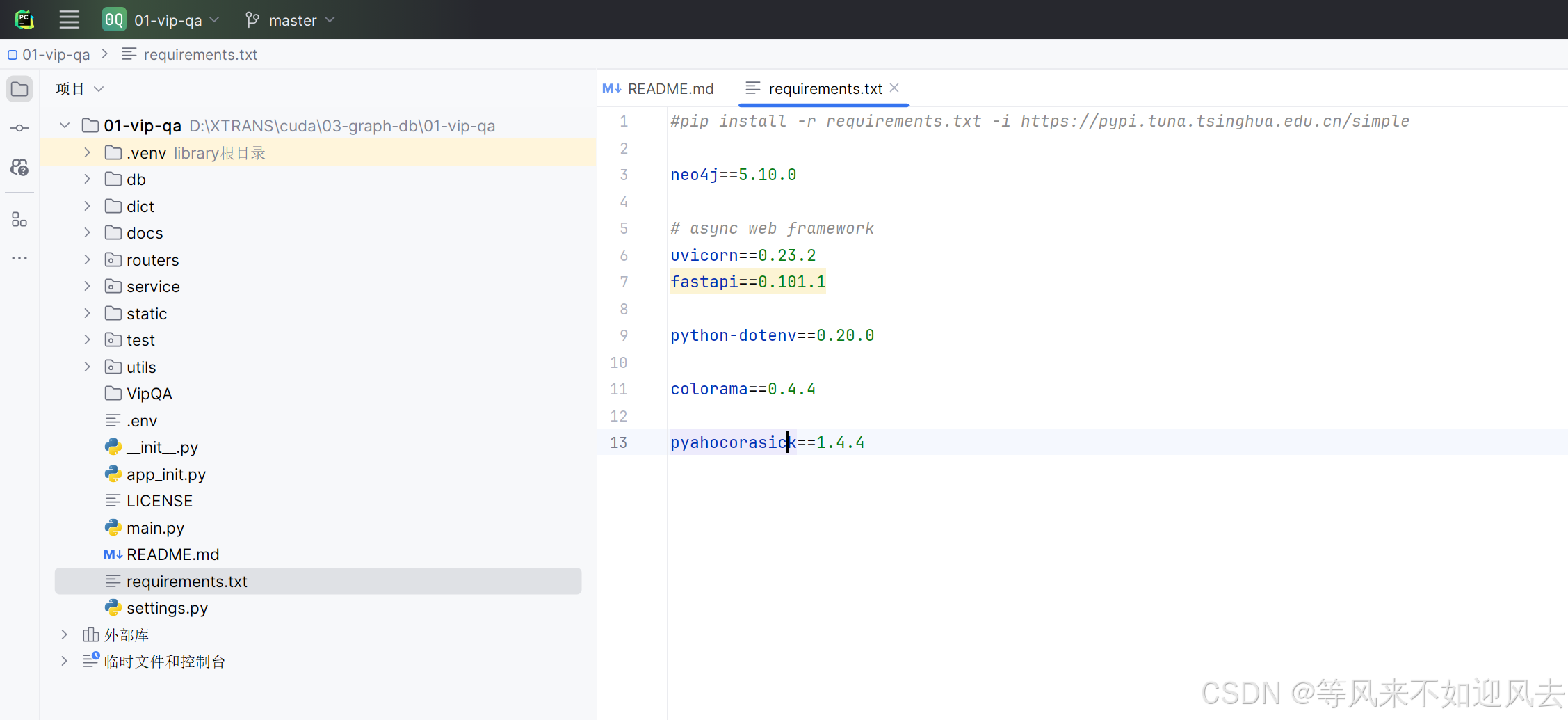The image size is (1568, 720).
Task: Collapse the 01-vip-qa root node
Action: coord(65,126)
